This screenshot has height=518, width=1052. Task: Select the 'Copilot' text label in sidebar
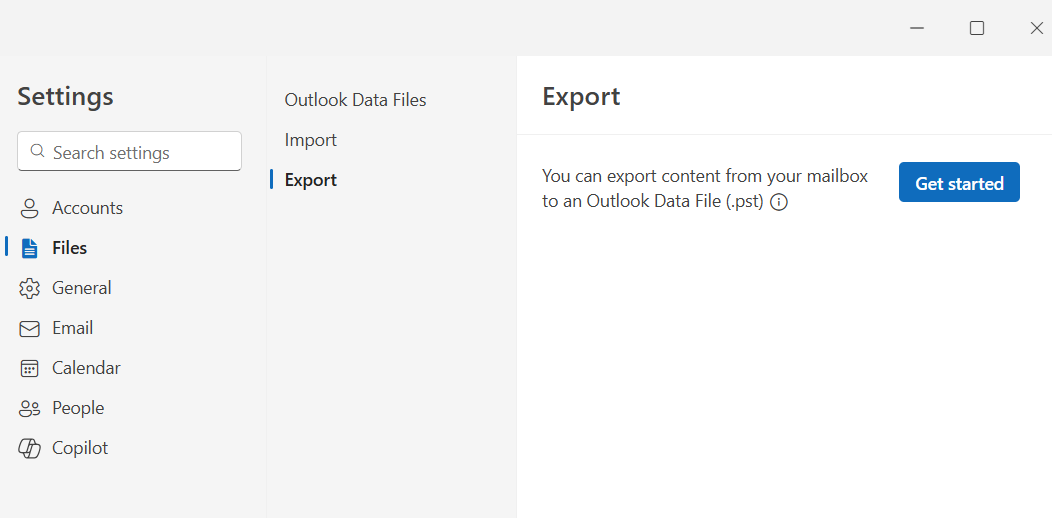pos(80,448)
